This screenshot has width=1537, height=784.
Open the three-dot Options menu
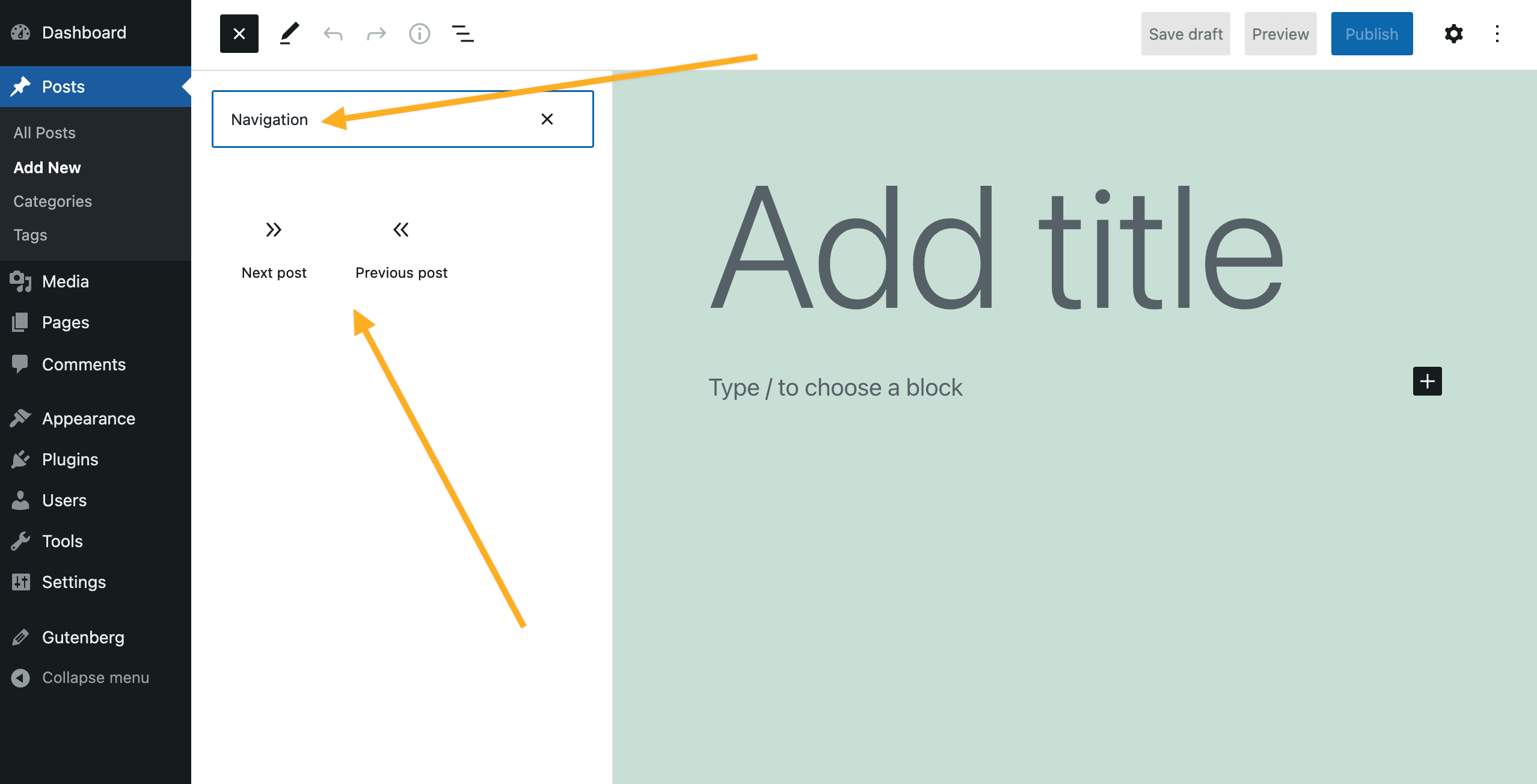point(1497,34)
